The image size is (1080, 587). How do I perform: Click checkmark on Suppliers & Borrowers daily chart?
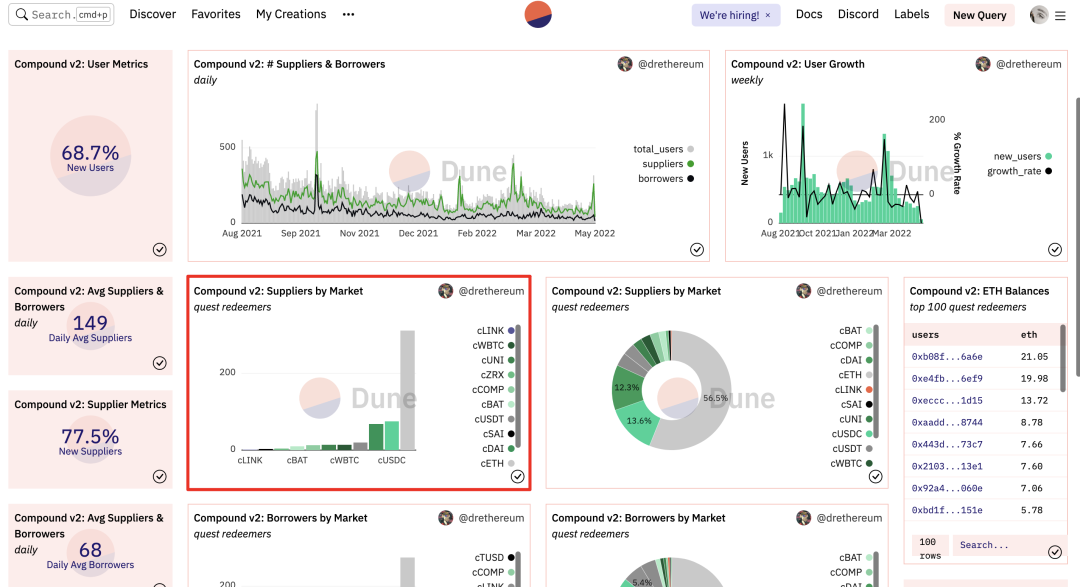point(697,249)
